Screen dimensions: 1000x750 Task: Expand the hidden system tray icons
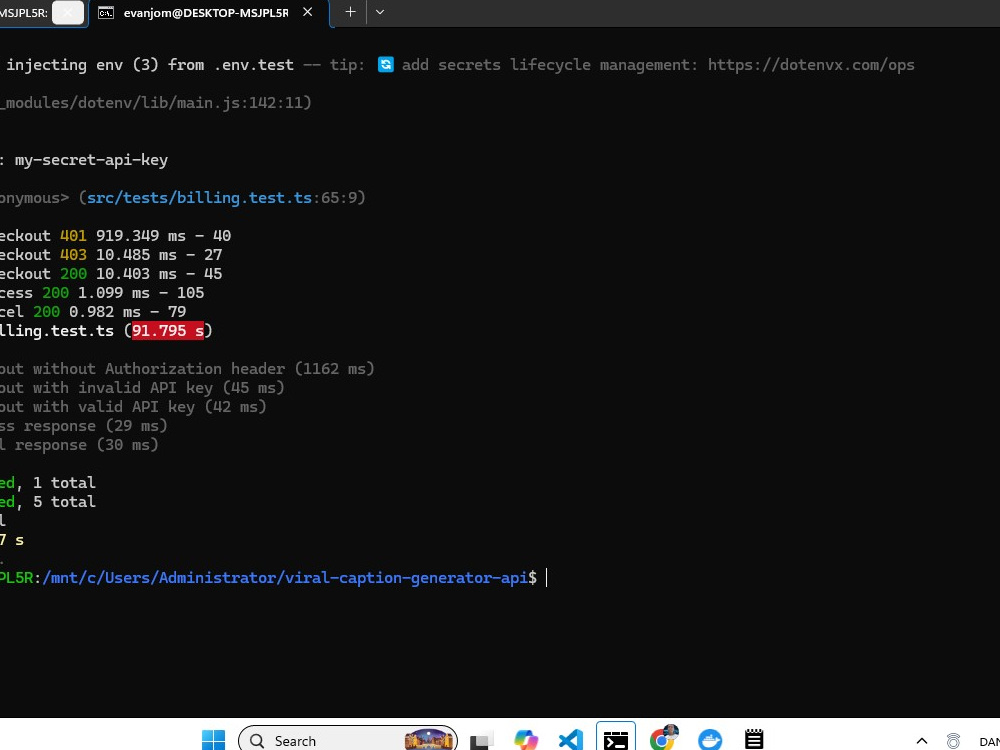922,740
